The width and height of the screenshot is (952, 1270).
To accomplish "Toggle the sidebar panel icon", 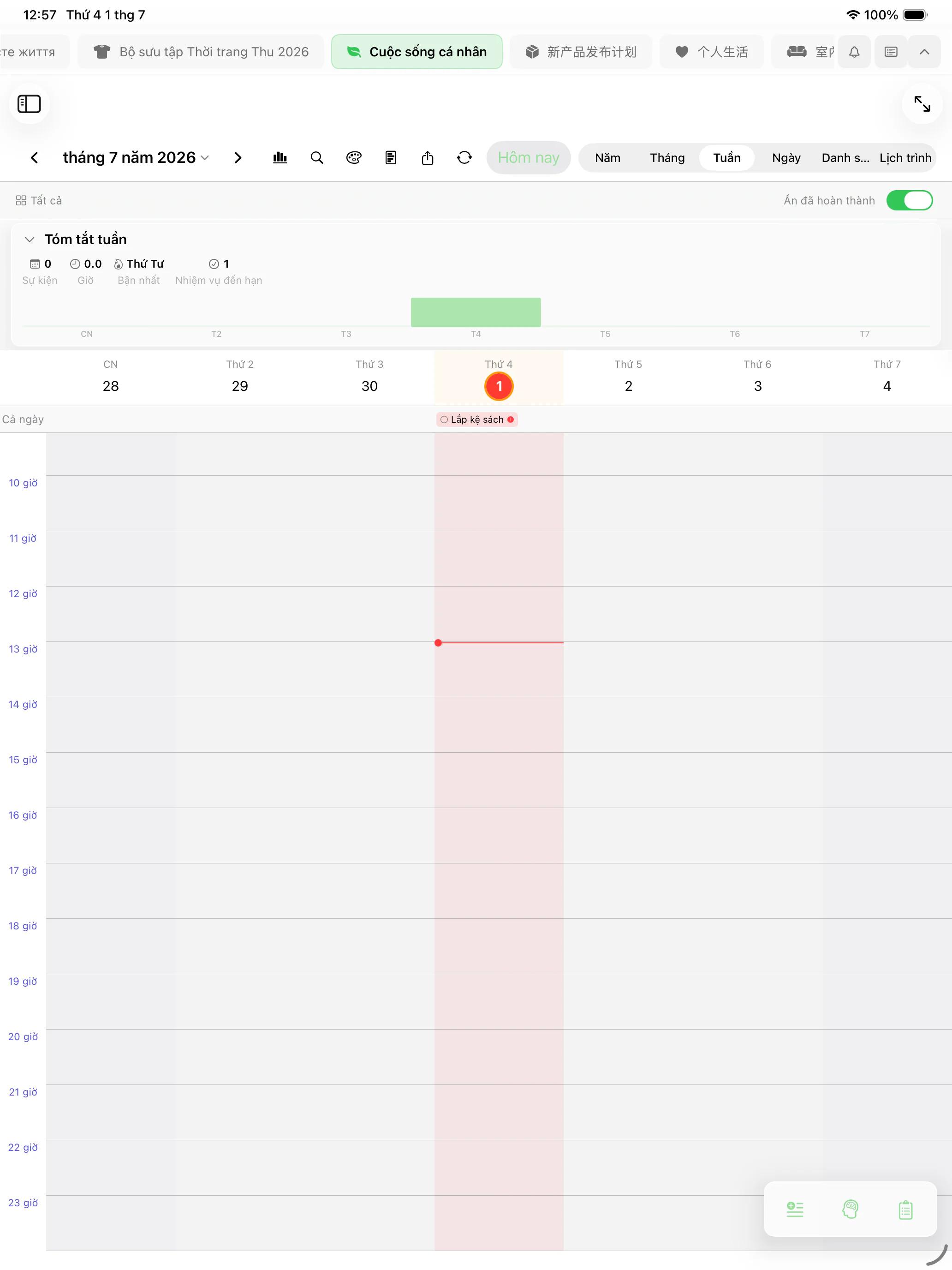I will point(29,104).
